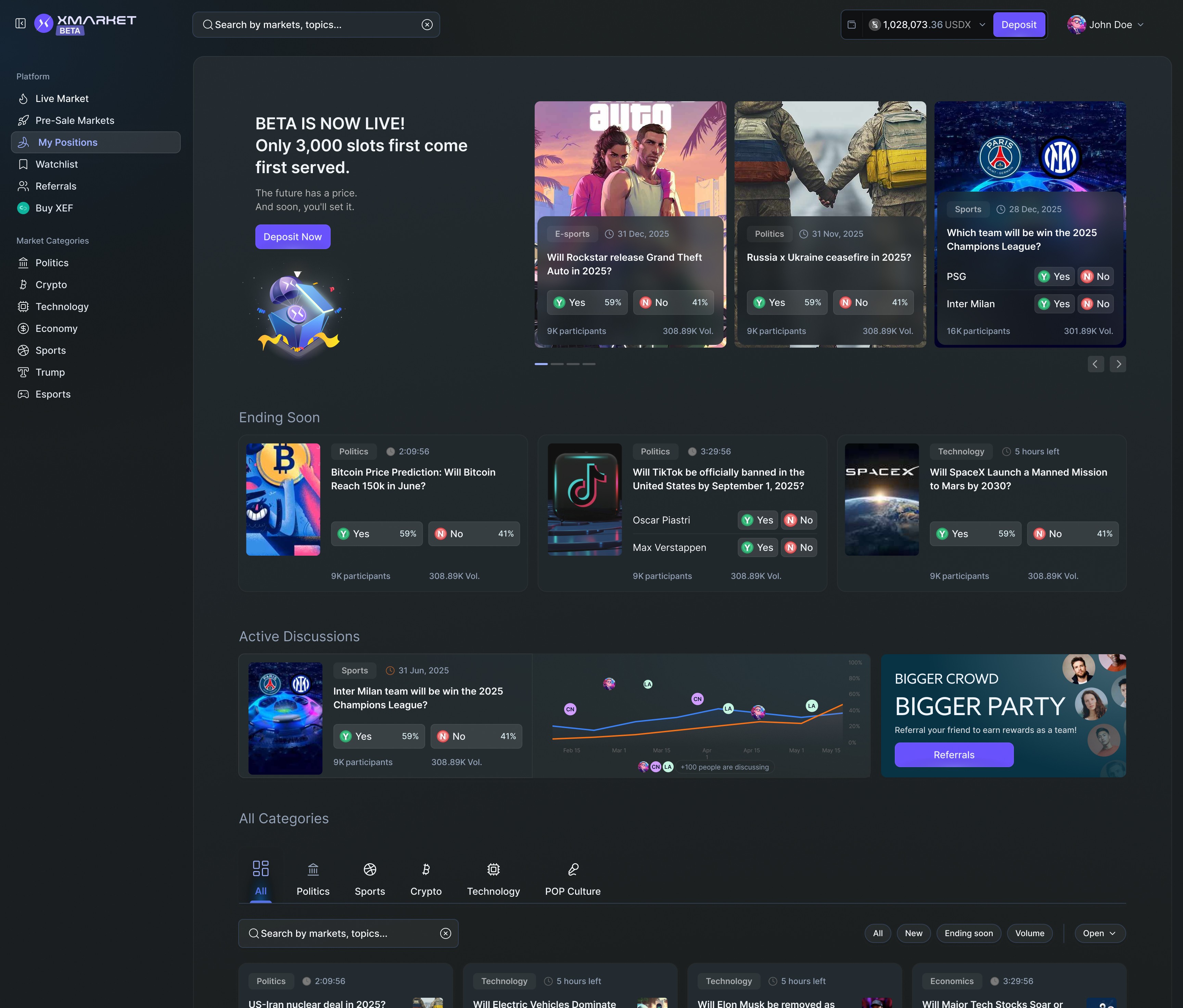Viewport: 1183px width, 1008px height.
Task: Vote Yes on Russia Ukraine ceasefire
Action: (787, 302)
